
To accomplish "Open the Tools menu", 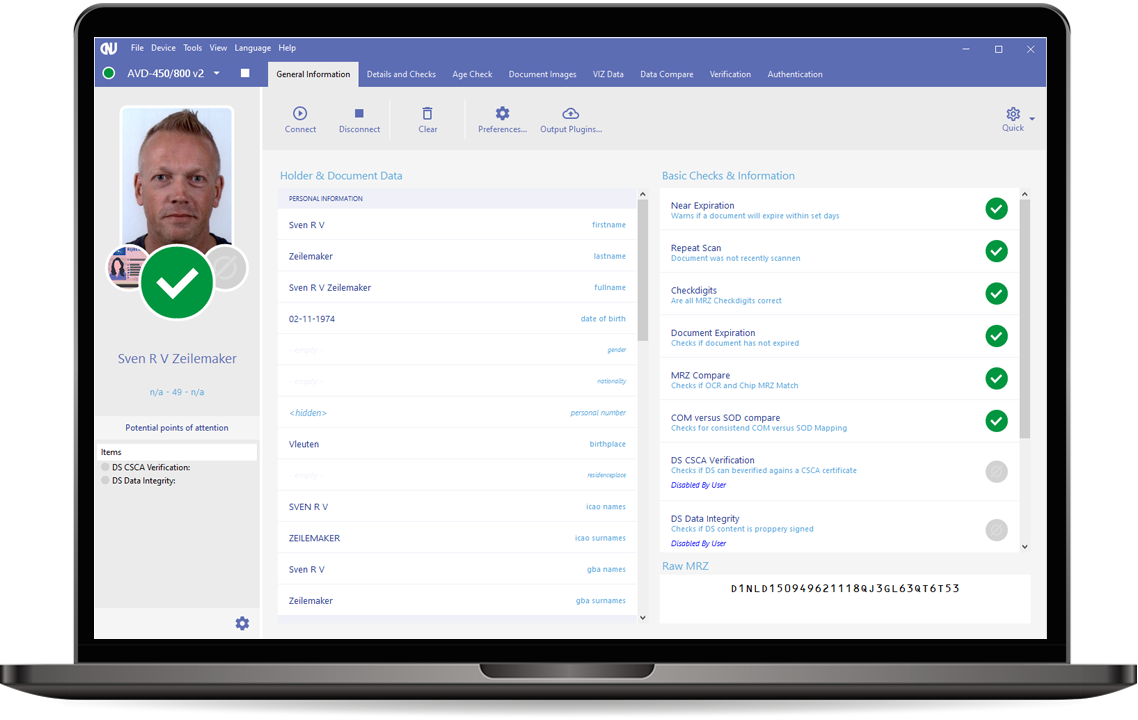I will point(192,48).
